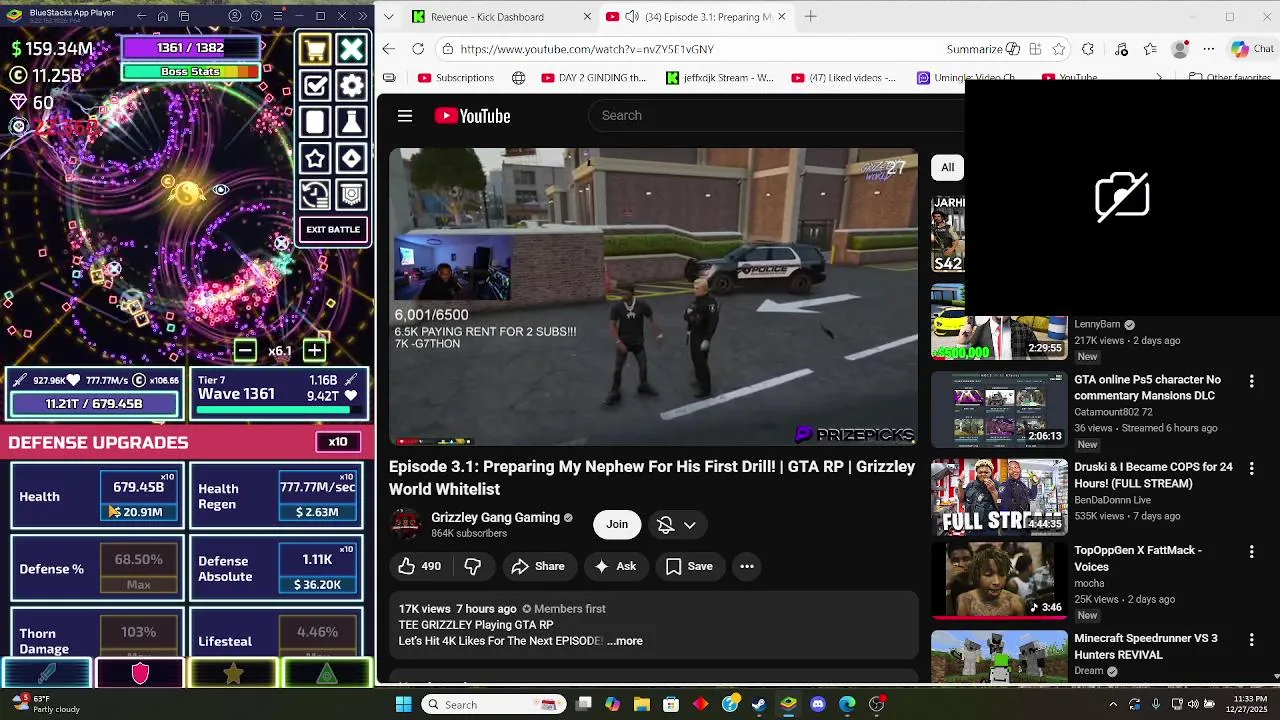Viewport: 1280px width, 720px height.
Task: Click the YouTube logo
Action: point(472,116)
